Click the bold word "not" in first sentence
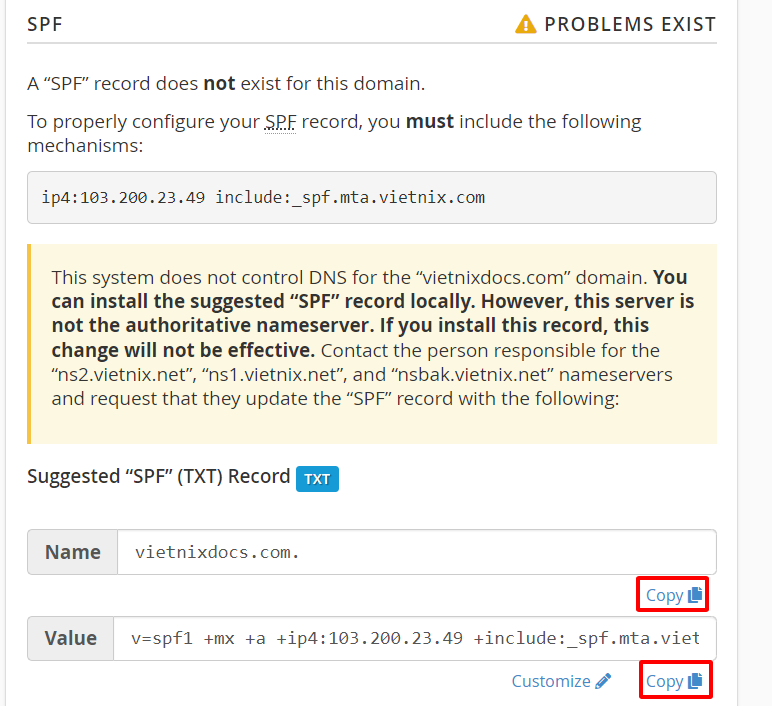 click(220, 84)
